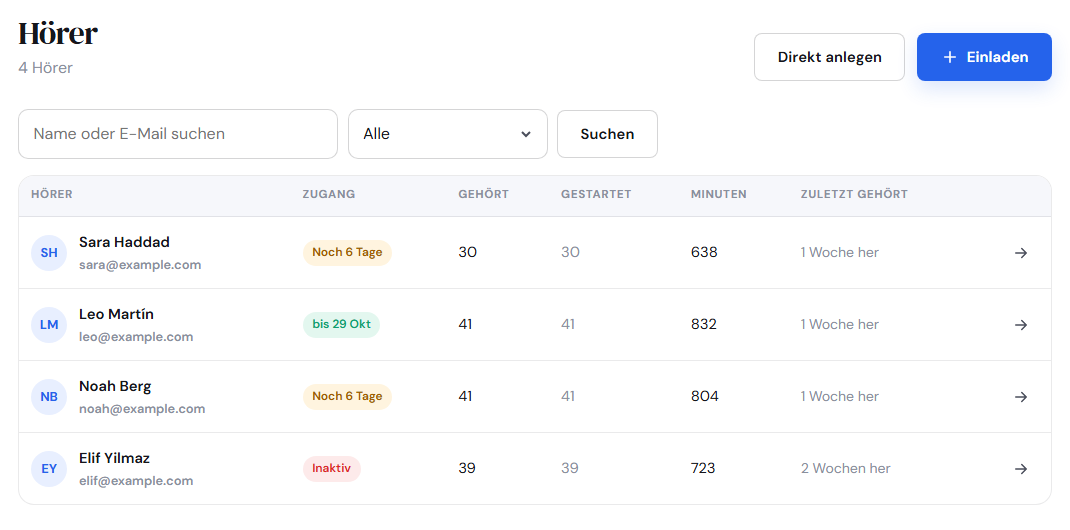1070x530 pixels.
Task: Click the bis 29 Okt badge
Action: (341, 325)
